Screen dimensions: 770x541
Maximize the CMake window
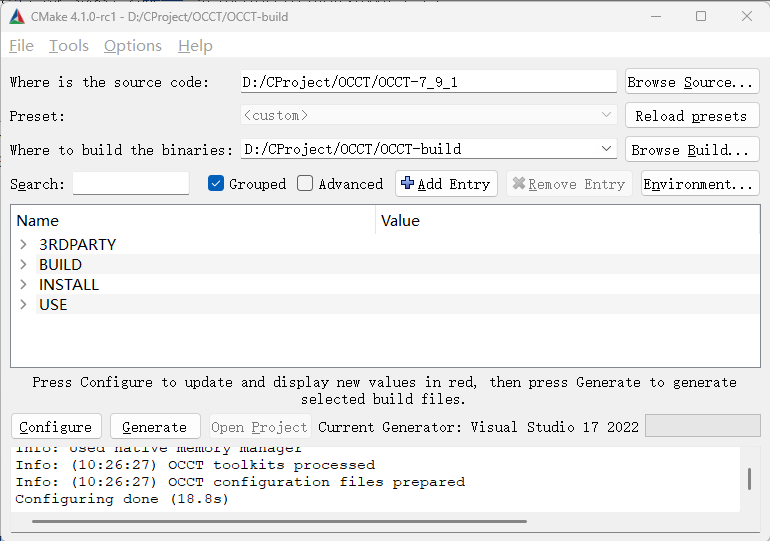[701, 16]
